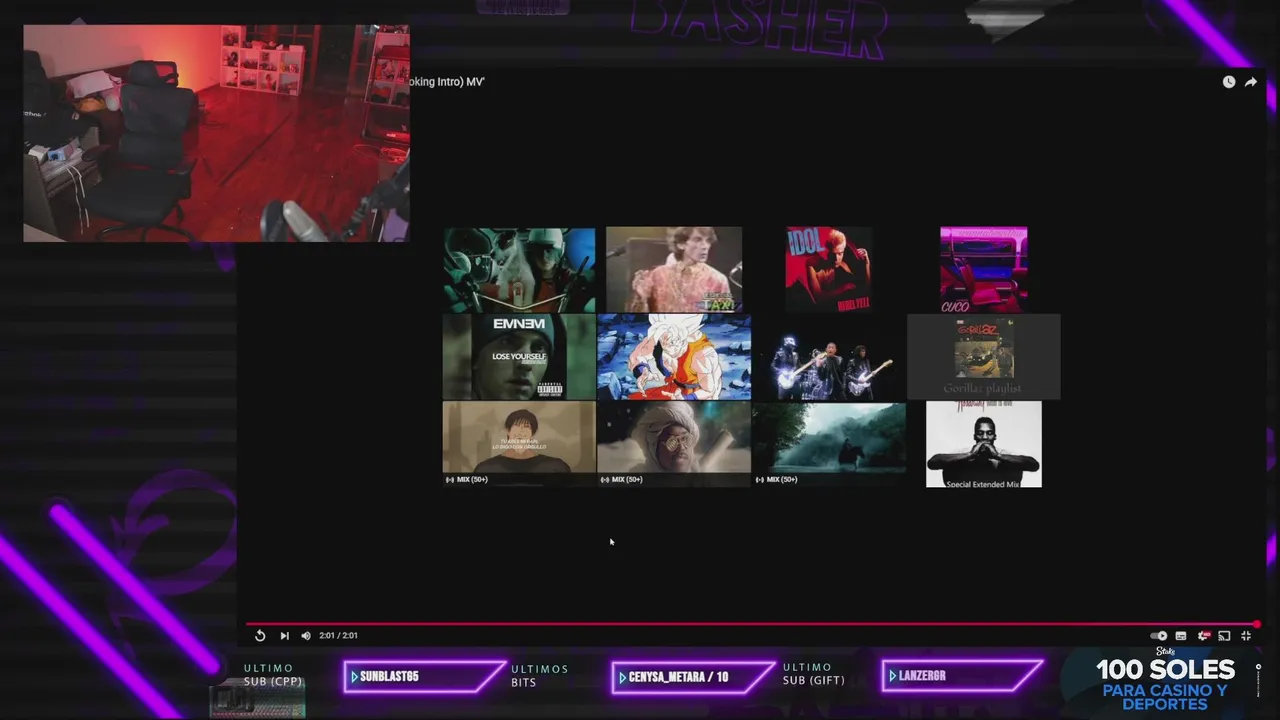Open the animated boy Mix (50+) thumbnail
Viewport: 1280px width, 720px height.
(x=519, y=444)
